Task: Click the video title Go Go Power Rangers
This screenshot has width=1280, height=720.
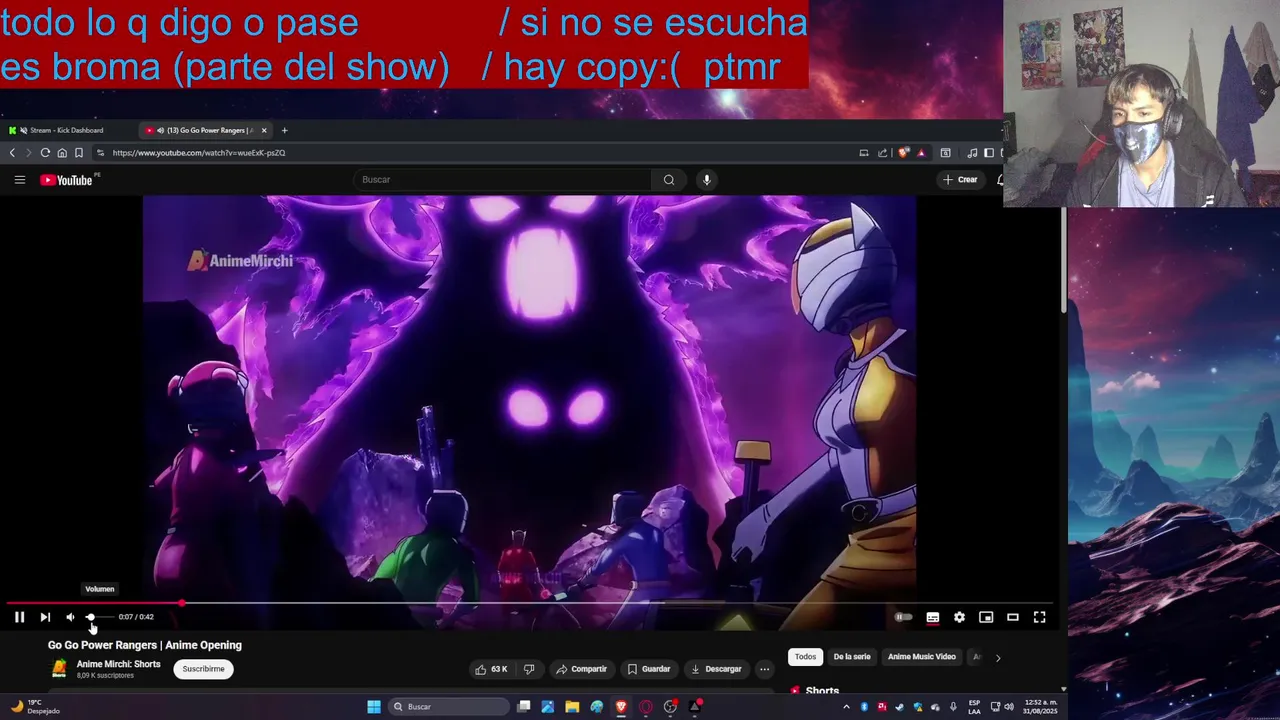Action: [145, 645]
